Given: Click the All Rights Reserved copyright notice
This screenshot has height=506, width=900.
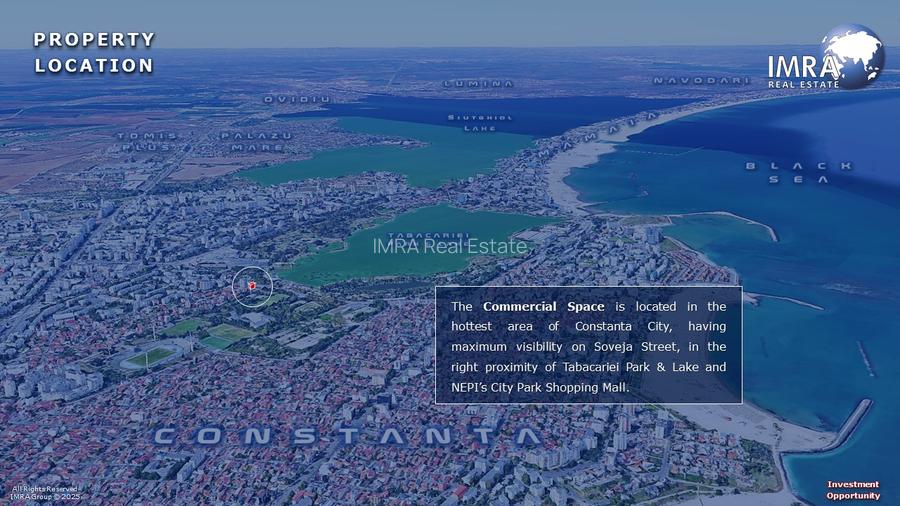Looking at the screenshot, I should click(45, 493).
